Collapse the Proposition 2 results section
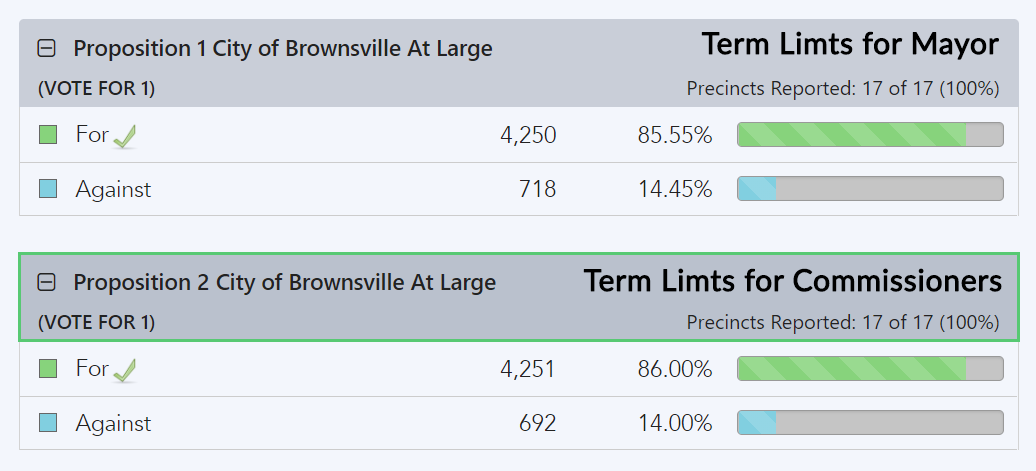 click(46, 283)
